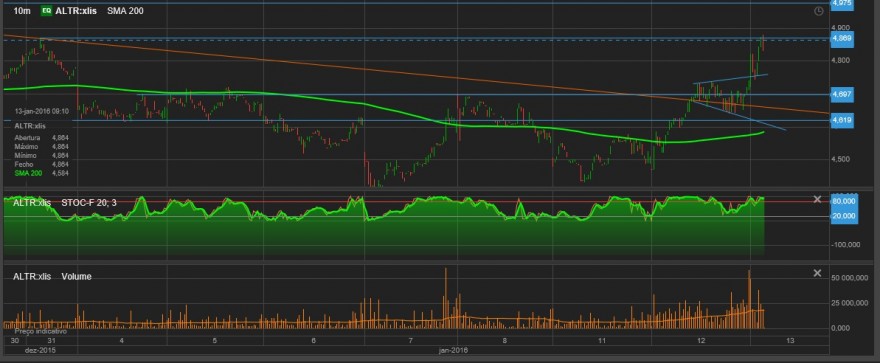This screenshot has width=880, height=363.
Task: Click the Máximo row in data box
Action: coord(41,146)
